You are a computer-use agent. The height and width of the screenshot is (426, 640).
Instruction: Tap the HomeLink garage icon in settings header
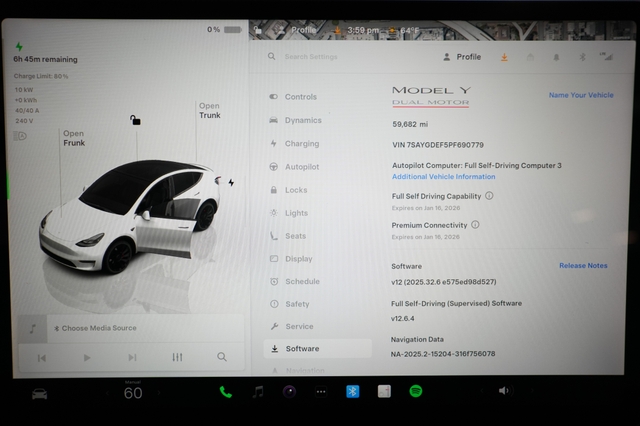[x=530, y=58]
